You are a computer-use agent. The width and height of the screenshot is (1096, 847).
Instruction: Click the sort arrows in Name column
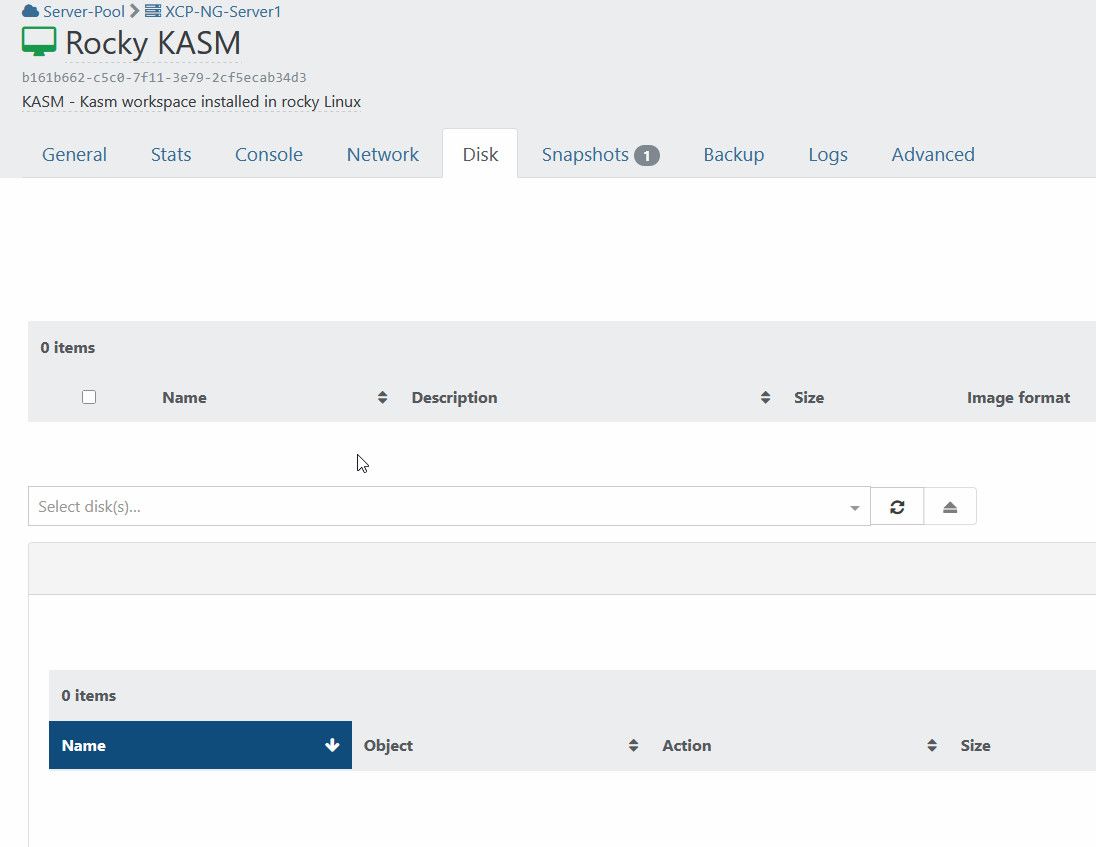click(382, 398)
